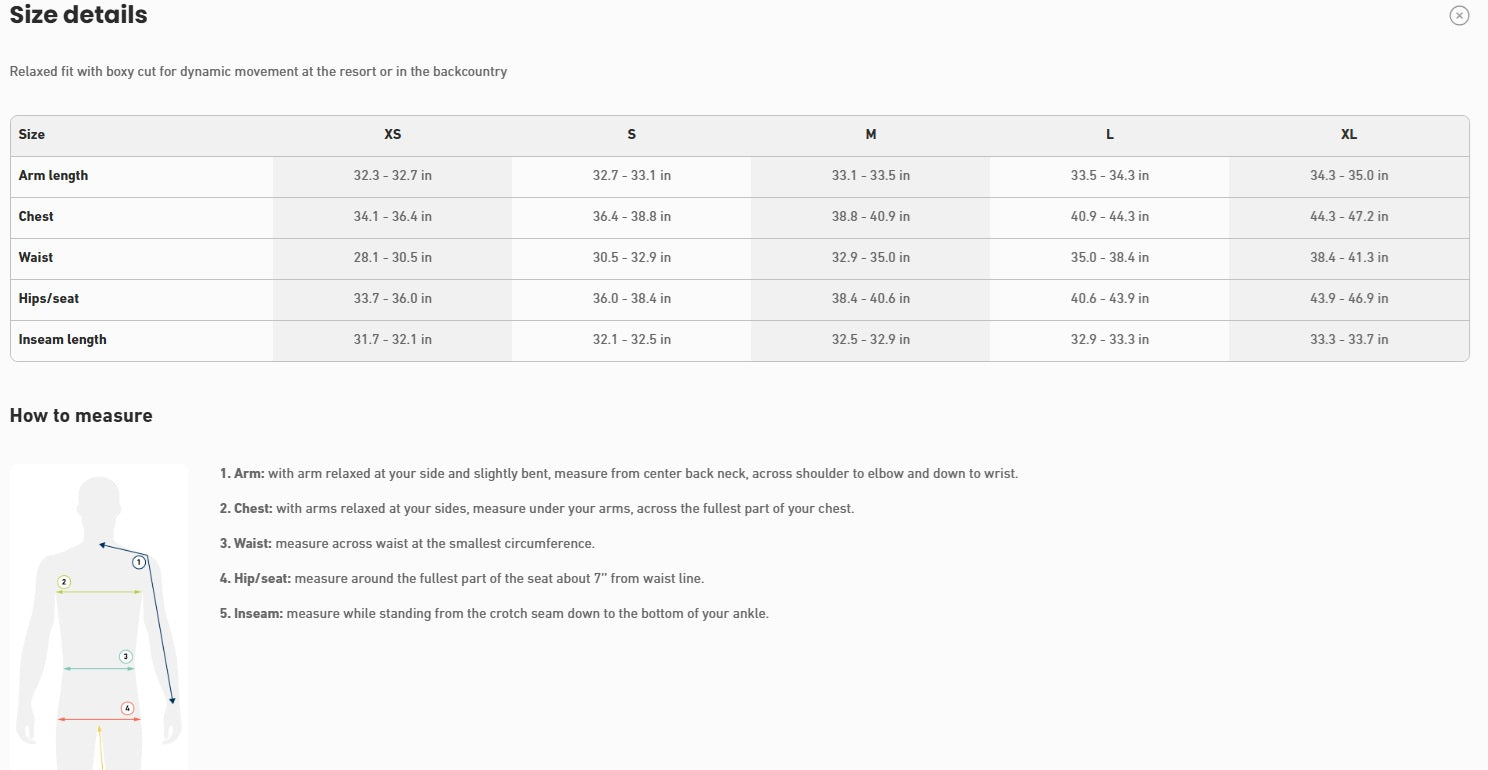Click the Waist row label
The height and width of the screenshot is (770, 1488).
click(36, 258)
